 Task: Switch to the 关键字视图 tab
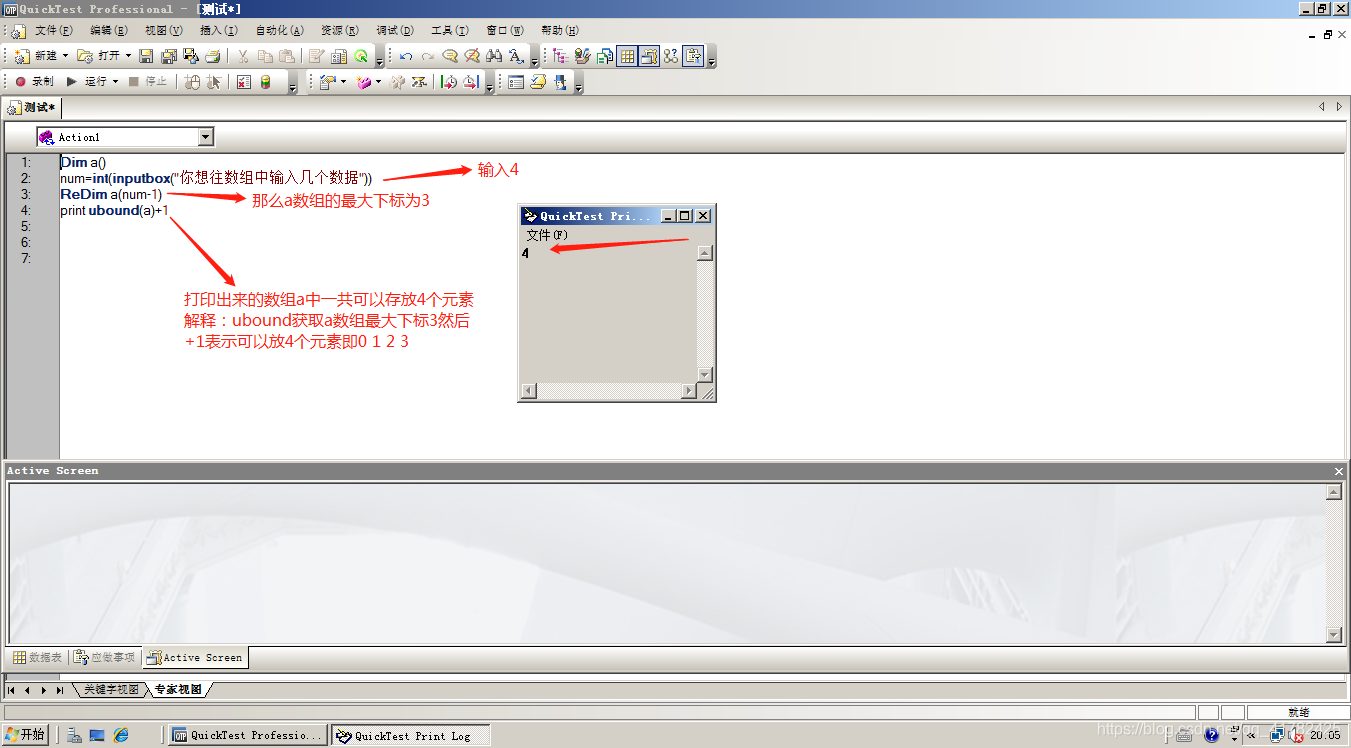click(x=111, y=690)
